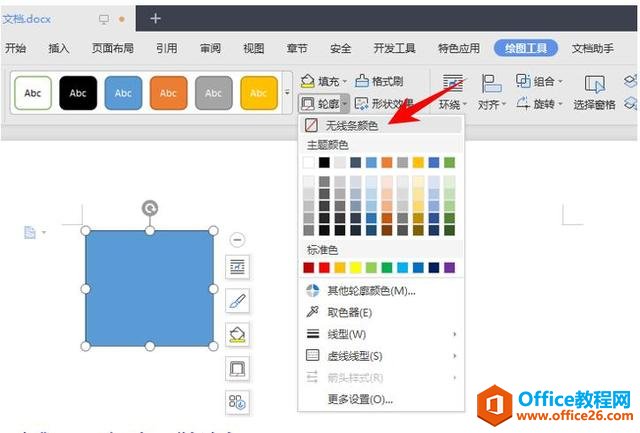
Task: Click the bottom-center resize handle of the shape
Action: coord(150,346)
